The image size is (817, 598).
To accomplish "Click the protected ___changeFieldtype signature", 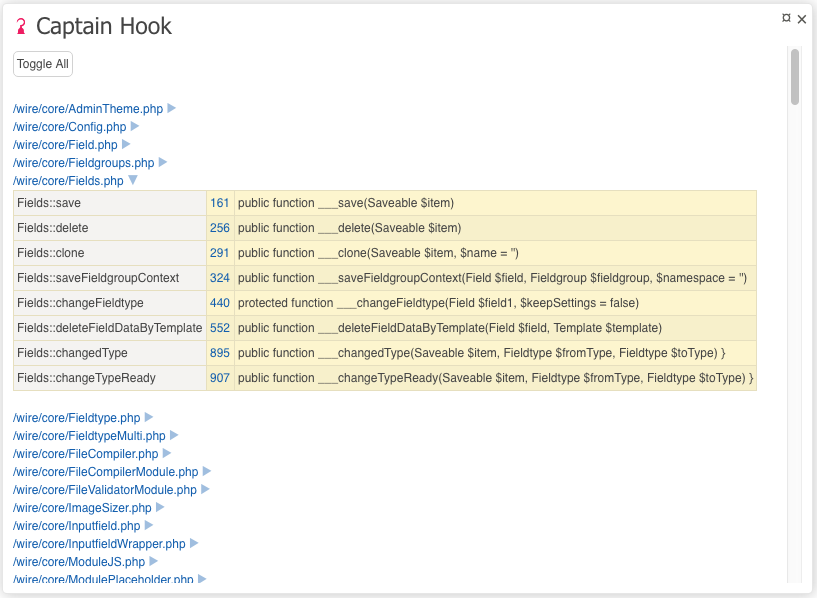I will pyautogui.click(x=438, y=303).
